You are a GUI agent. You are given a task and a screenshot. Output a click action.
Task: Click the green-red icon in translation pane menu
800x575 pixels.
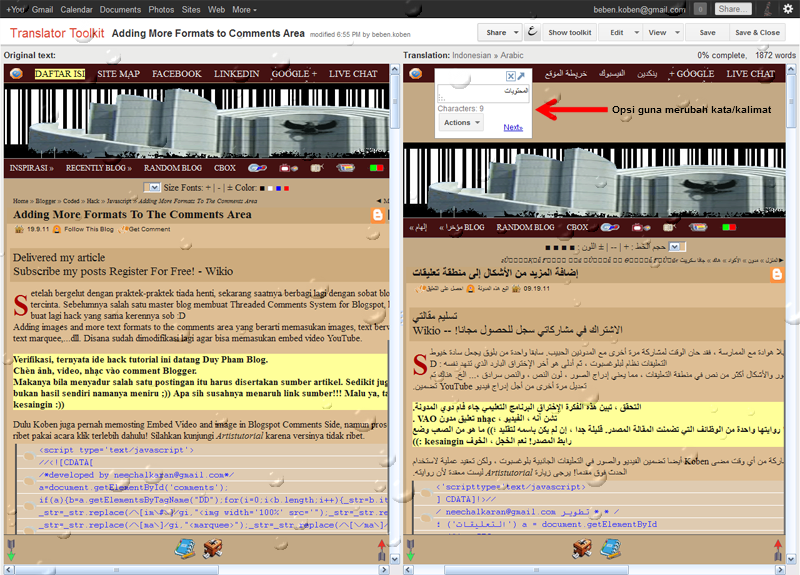tap(729, 228)
